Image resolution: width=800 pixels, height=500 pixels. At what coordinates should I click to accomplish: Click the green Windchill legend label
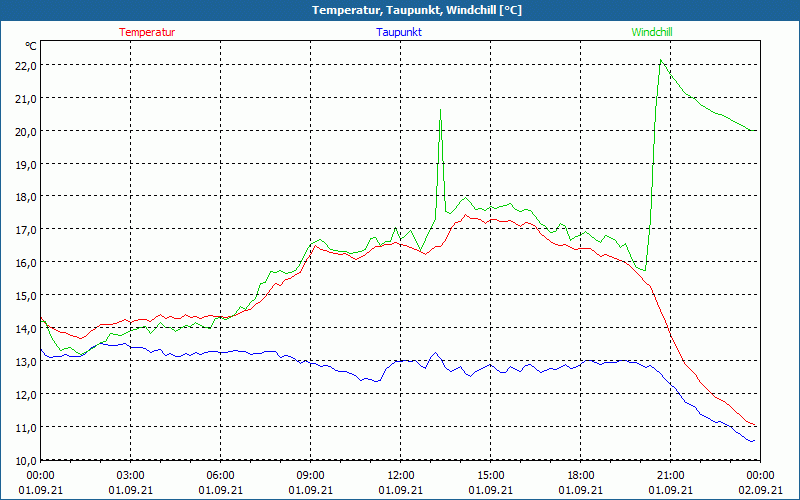pos(652,32)
